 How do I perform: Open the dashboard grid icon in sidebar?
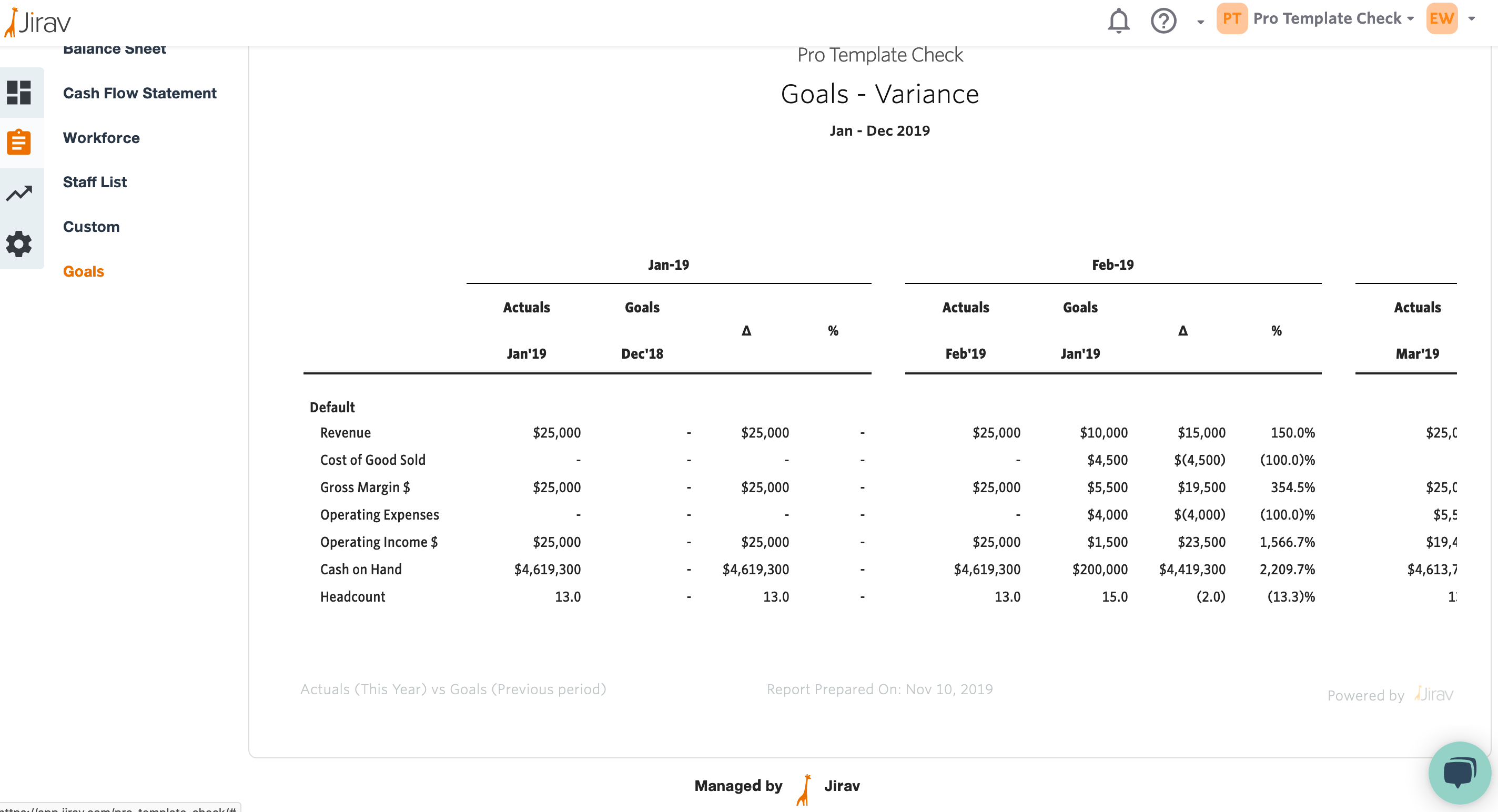point(18,93)
